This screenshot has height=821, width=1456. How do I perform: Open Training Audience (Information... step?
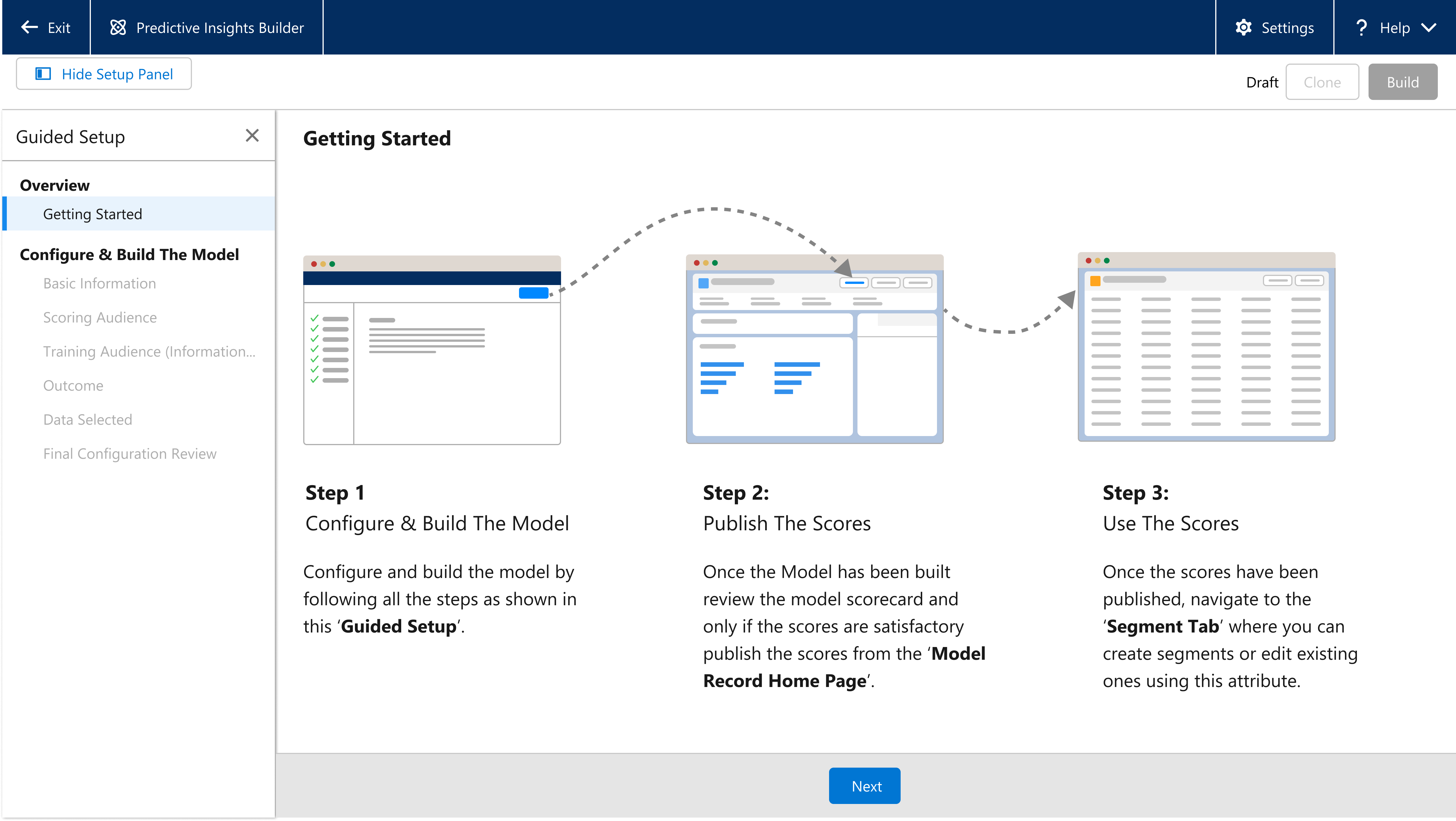click(149, 351)
